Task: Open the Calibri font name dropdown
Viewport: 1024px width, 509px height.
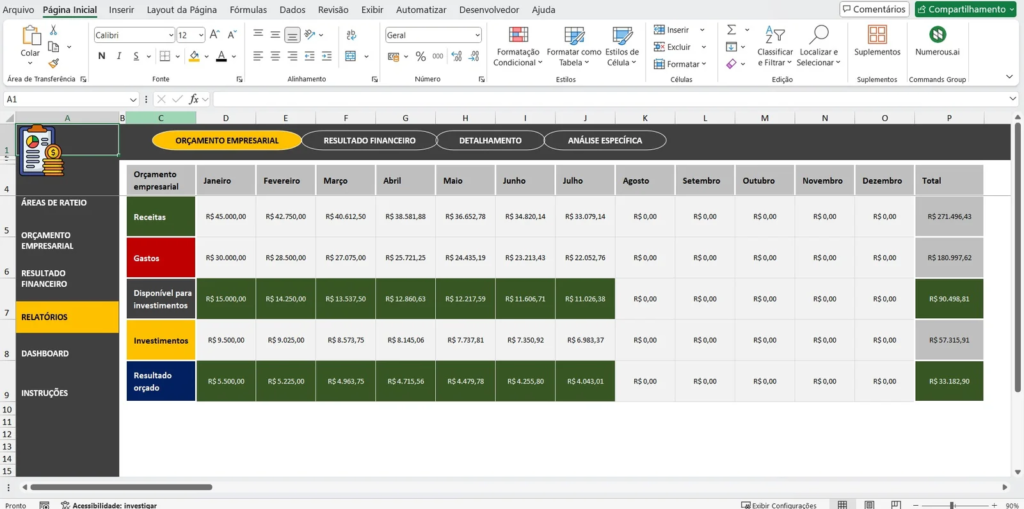Action: pyautogui.click(x=169, y=35)
